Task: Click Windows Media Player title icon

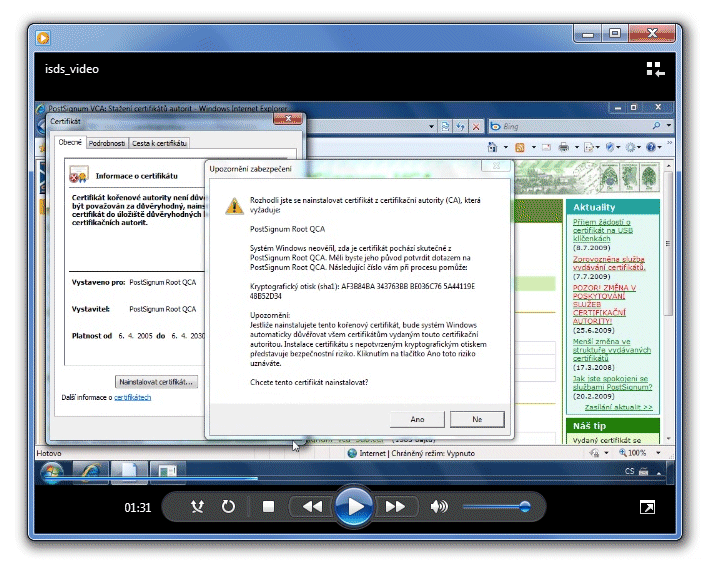Action: point(43,38)
